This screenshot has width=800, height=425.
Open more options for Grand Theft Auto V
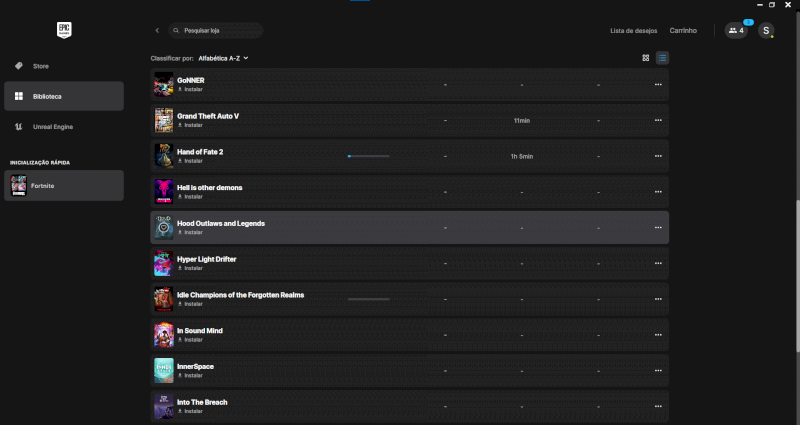click(658, 120)
